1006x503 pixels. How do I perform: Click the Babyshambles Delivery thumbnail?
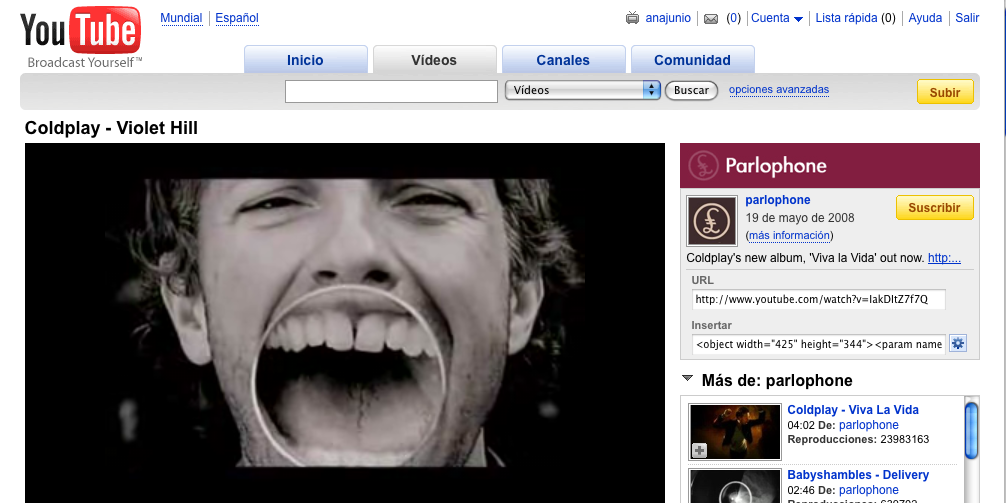[735, 486]
